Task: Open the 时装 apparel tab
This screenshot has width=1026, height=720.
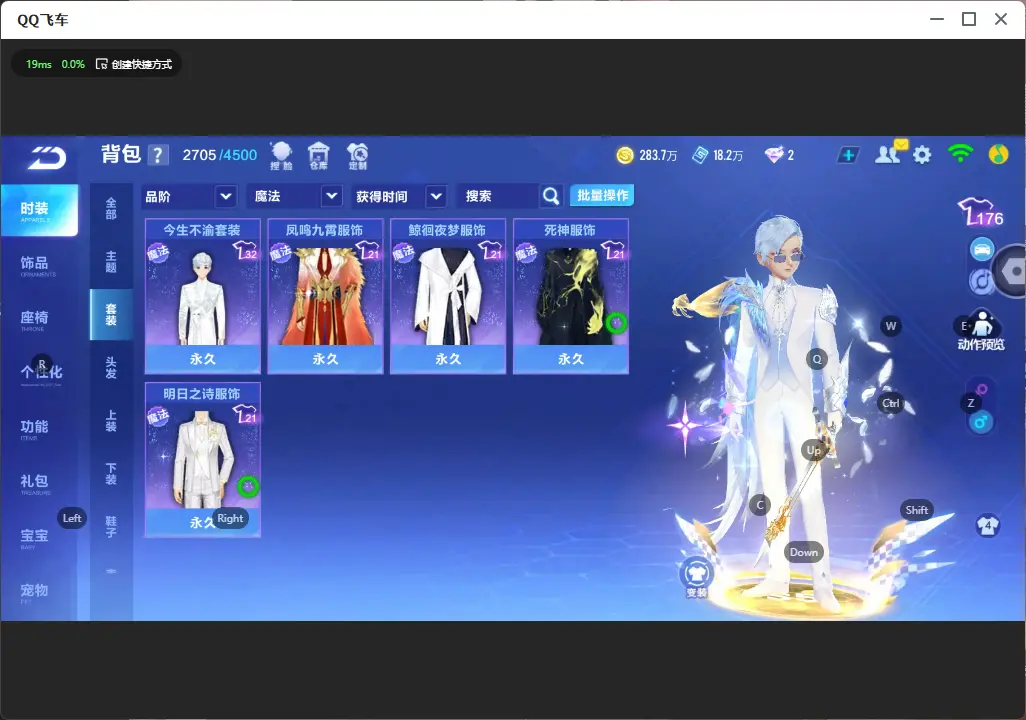Action: coord(39,210)
